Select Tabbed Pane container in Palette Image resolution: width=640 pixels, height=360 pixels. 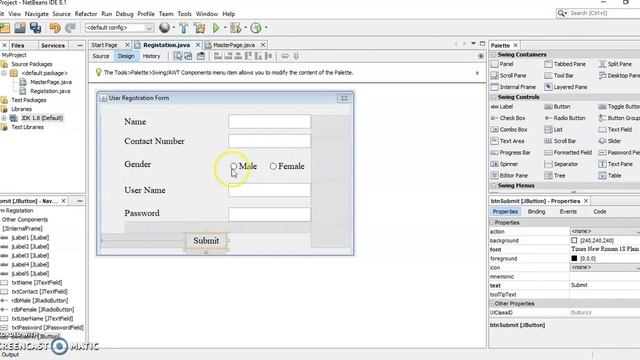click(x=565, y=64)
